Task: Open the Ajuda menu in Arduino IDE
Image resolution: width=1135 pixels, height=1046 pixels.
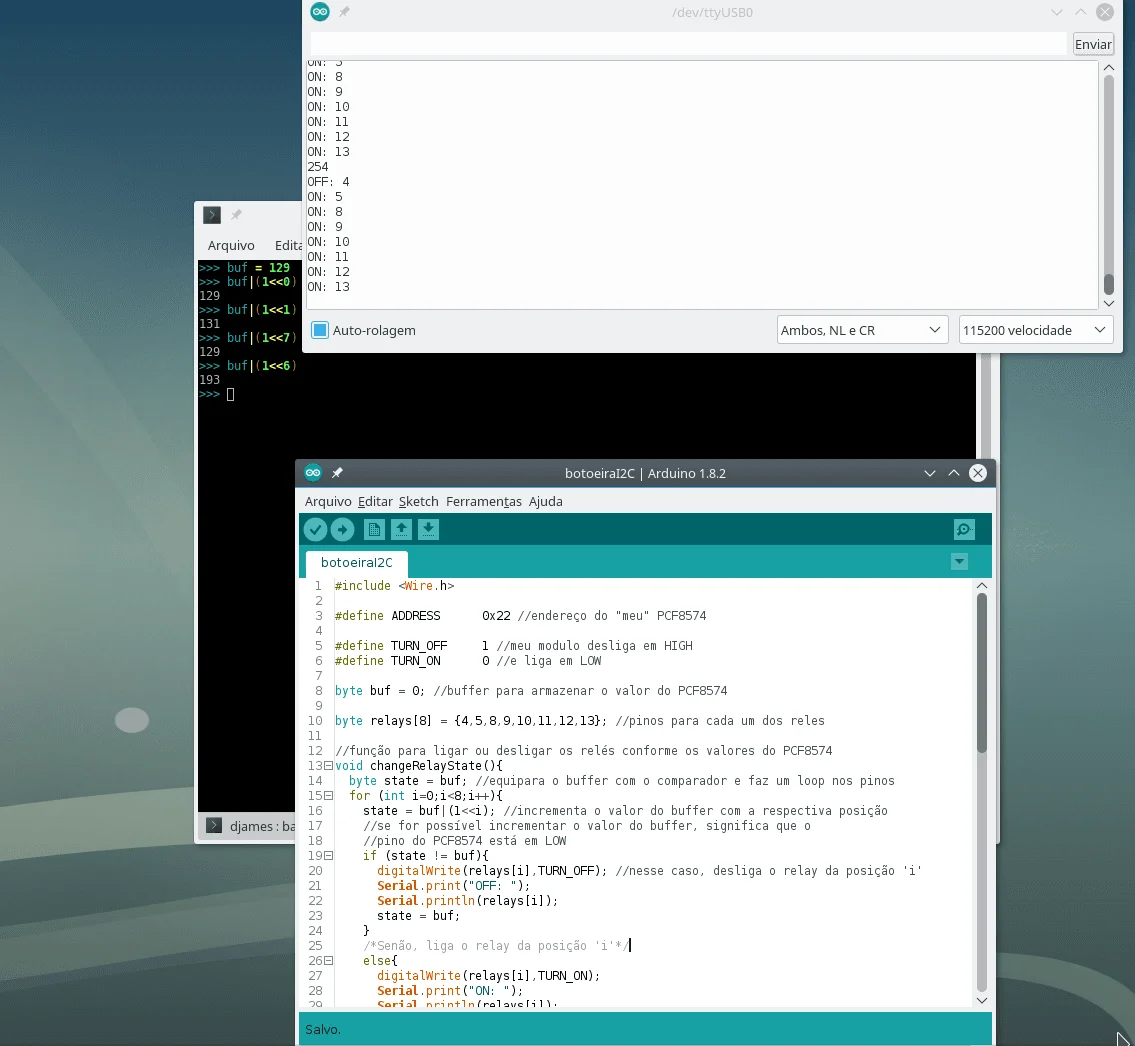Action: point(546,502)
